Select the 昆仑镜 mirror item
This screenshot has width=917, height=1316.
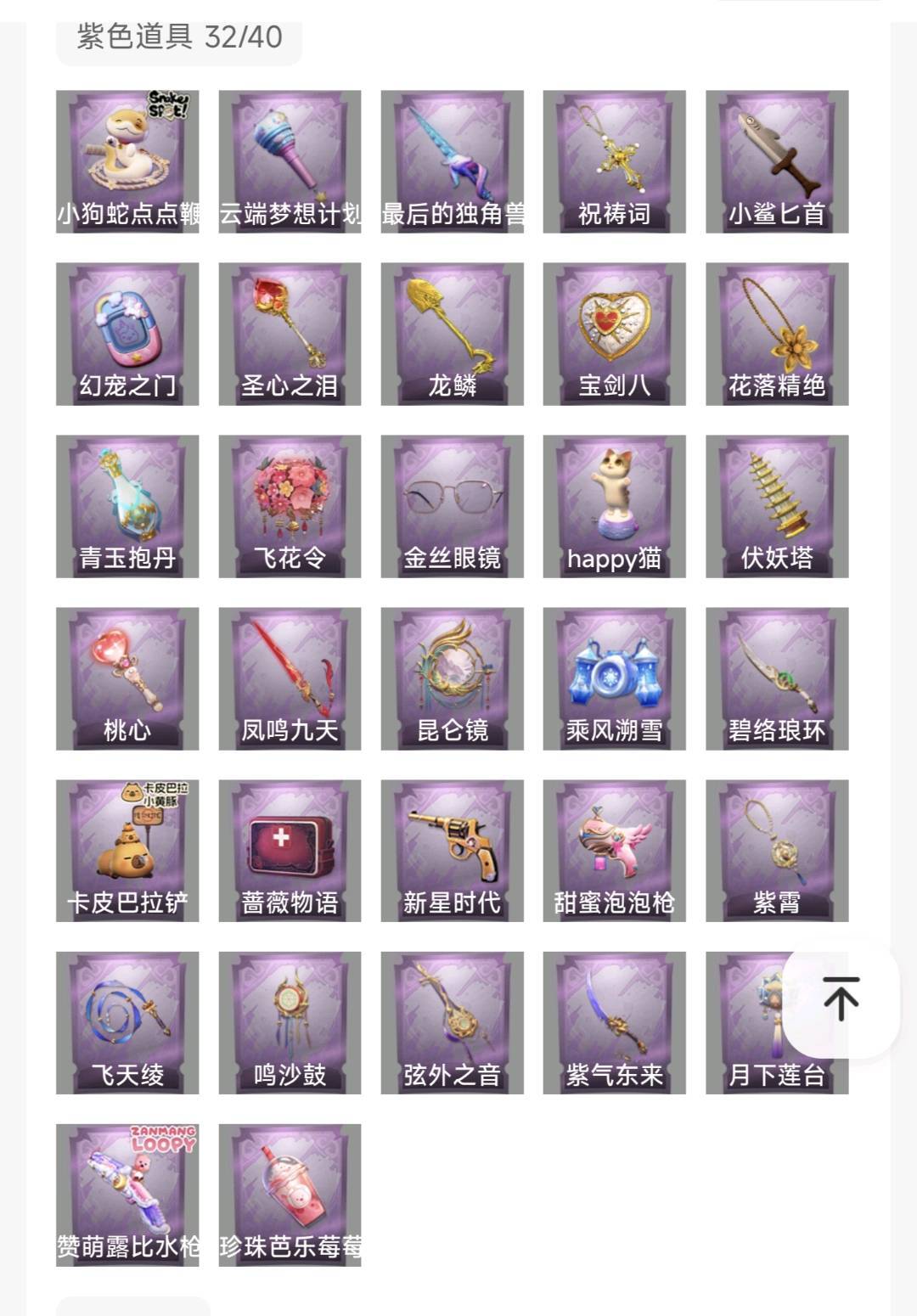[453, 678]
